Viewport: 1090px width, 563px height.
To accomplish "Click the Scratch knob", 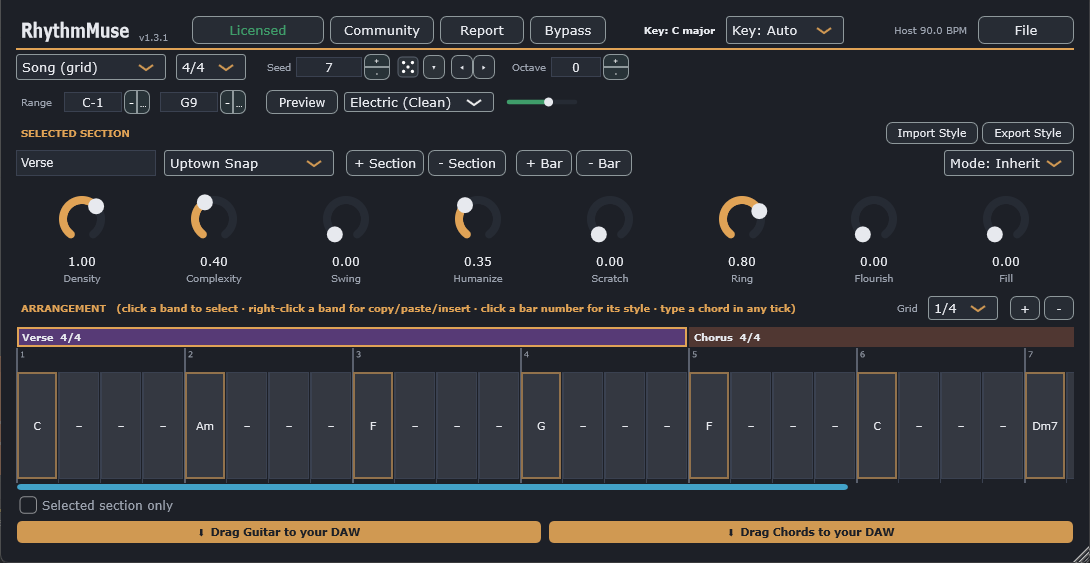I will tap(610, 218).
